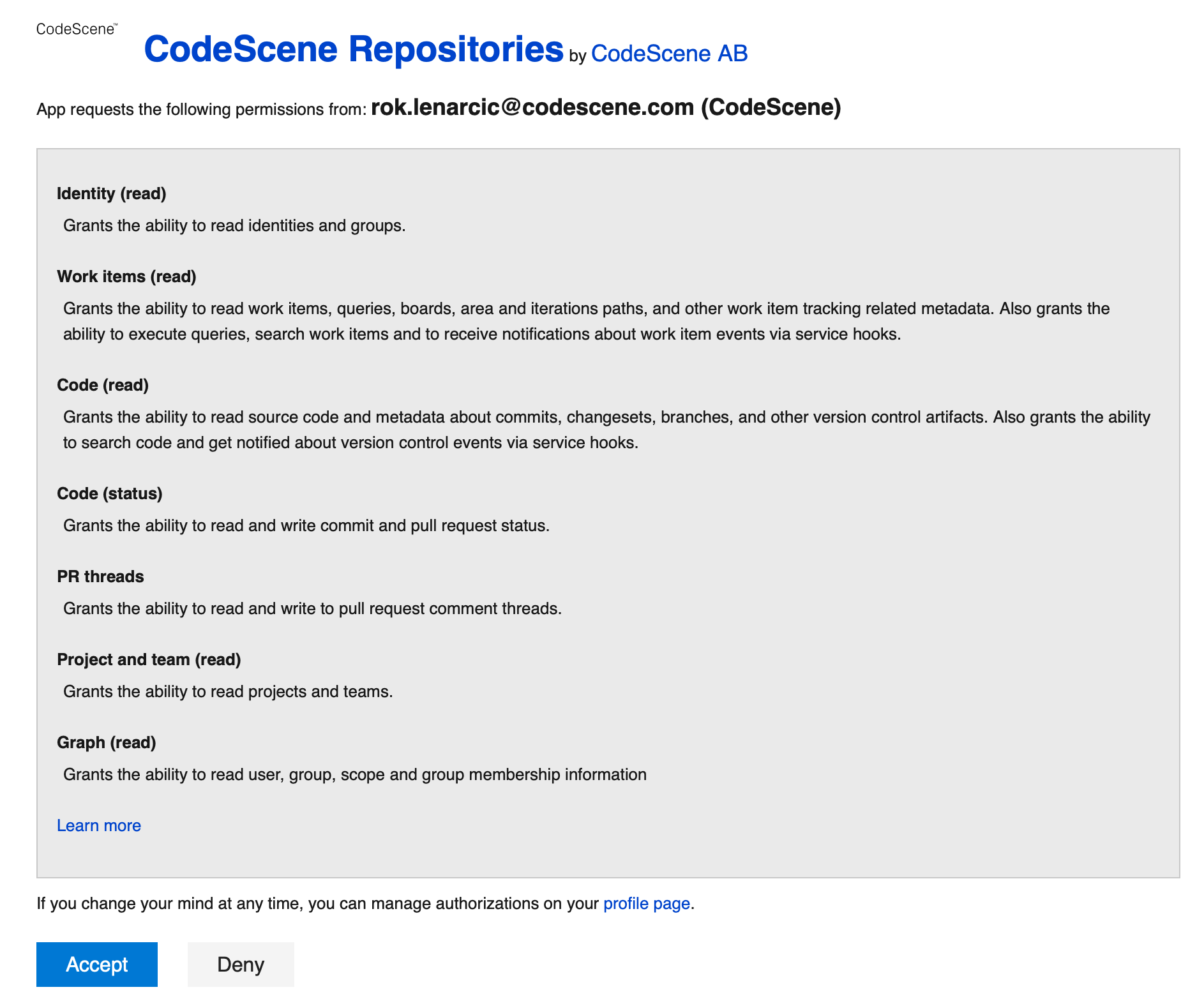The height and width of the screenshot is (992, 1204).
Task: Select the Graph (read) permission heading
Action: click(x=107, y=742)
